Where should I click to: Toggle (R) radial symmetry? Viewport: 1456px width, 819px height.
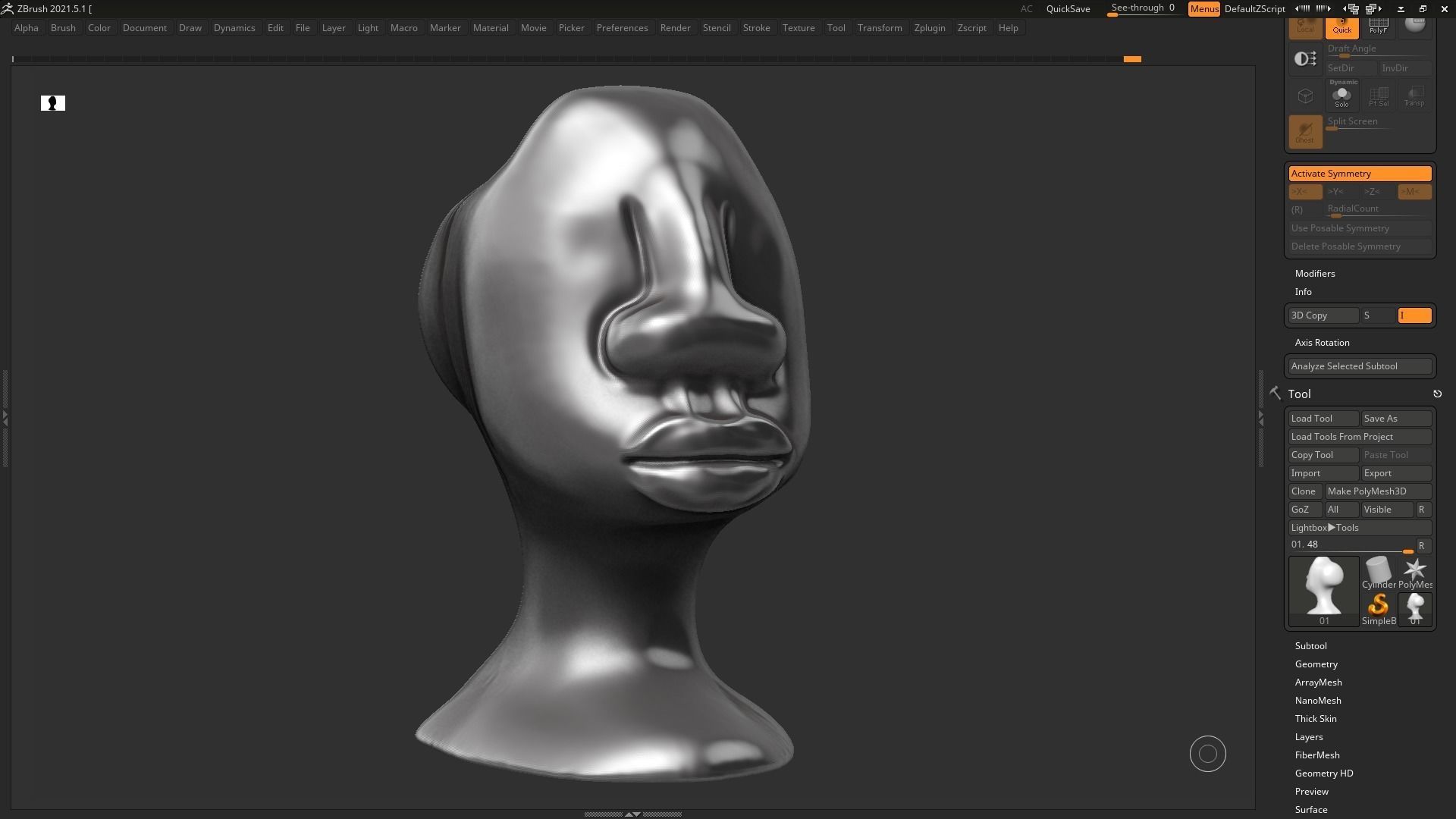pyautogui.click(x=1305, y=210)
